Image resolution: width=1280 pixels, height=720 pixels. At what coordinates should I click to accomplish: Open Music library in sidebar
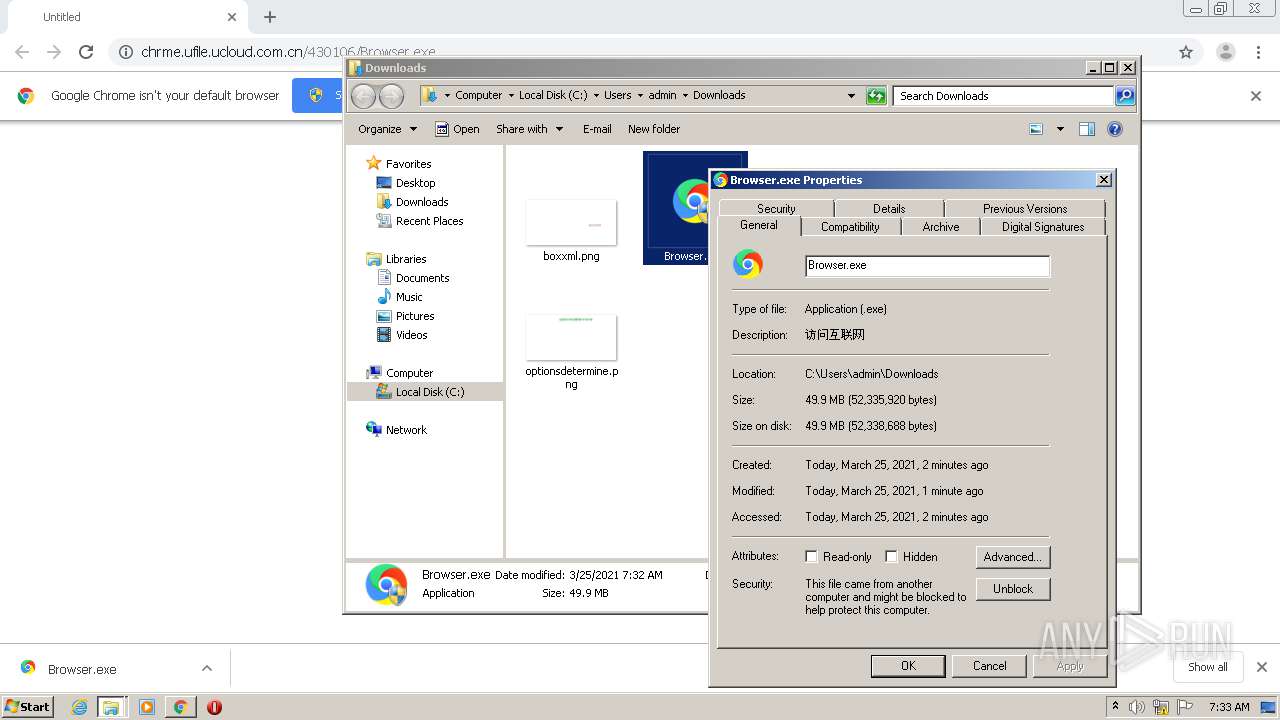pos(409,297)
